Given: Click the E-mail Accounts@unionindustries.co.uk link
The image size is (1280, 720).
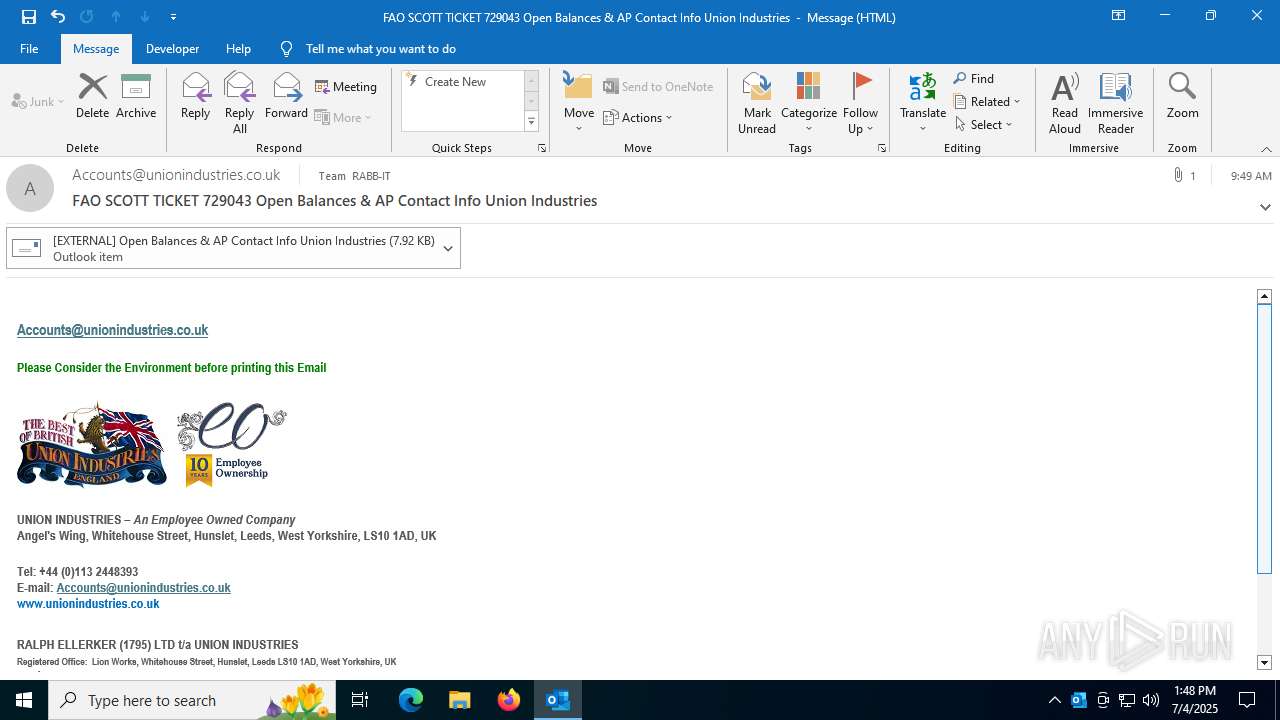Looking at the screenshot, I should click(143, 588).
